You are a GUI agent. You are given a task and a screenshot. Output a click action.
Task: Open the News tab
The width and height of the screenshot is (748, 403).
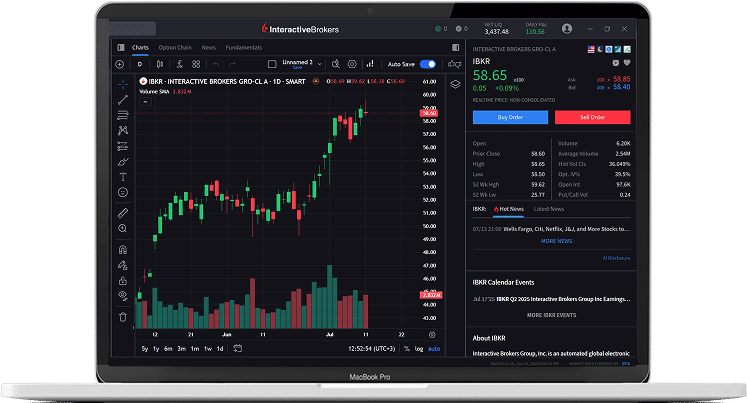208,47
